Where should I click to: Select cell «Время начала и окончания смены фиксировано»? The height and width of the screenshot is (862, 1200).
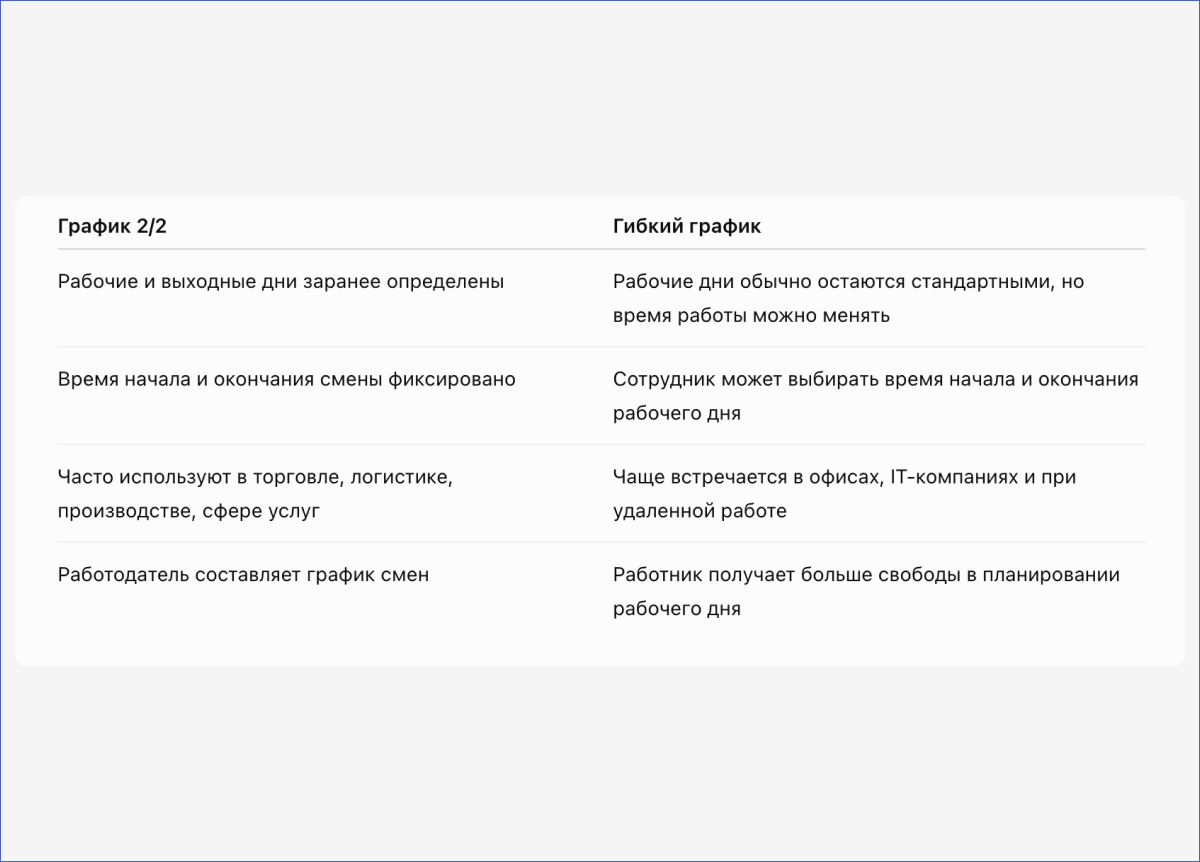[287, 380]
